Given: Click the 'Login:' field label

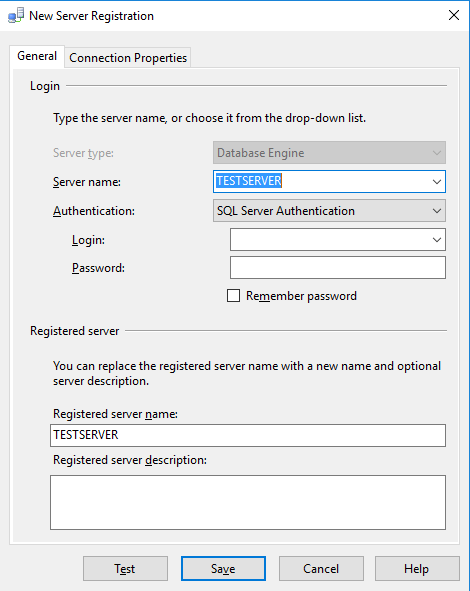Looking at the screenshot, I should pyautogui.click(x=88, y=240).
